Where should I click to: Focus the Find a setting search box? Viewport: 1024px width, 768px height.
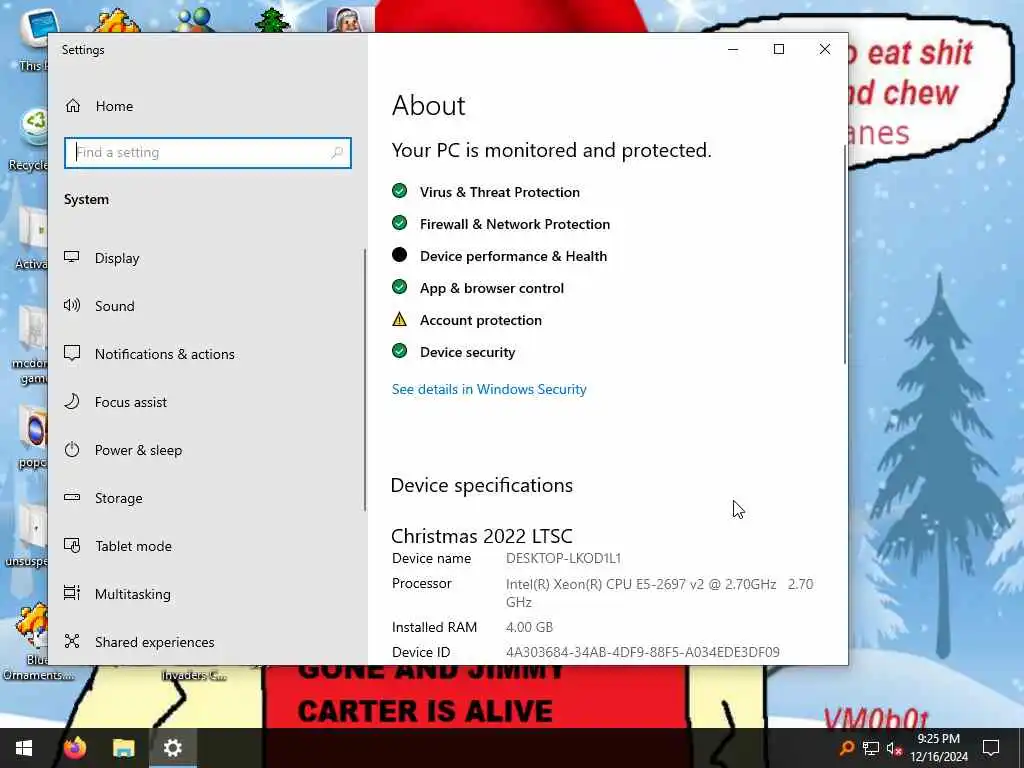pyautogui.click(x=208, y=153)
